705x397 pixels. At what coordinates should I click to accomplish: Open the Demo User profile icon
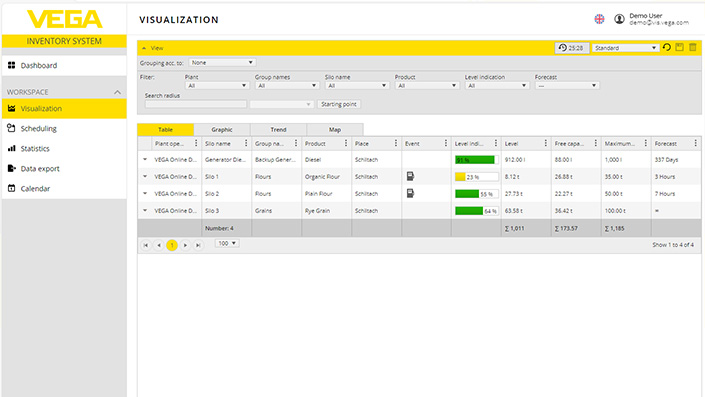(x=620, y=19)
